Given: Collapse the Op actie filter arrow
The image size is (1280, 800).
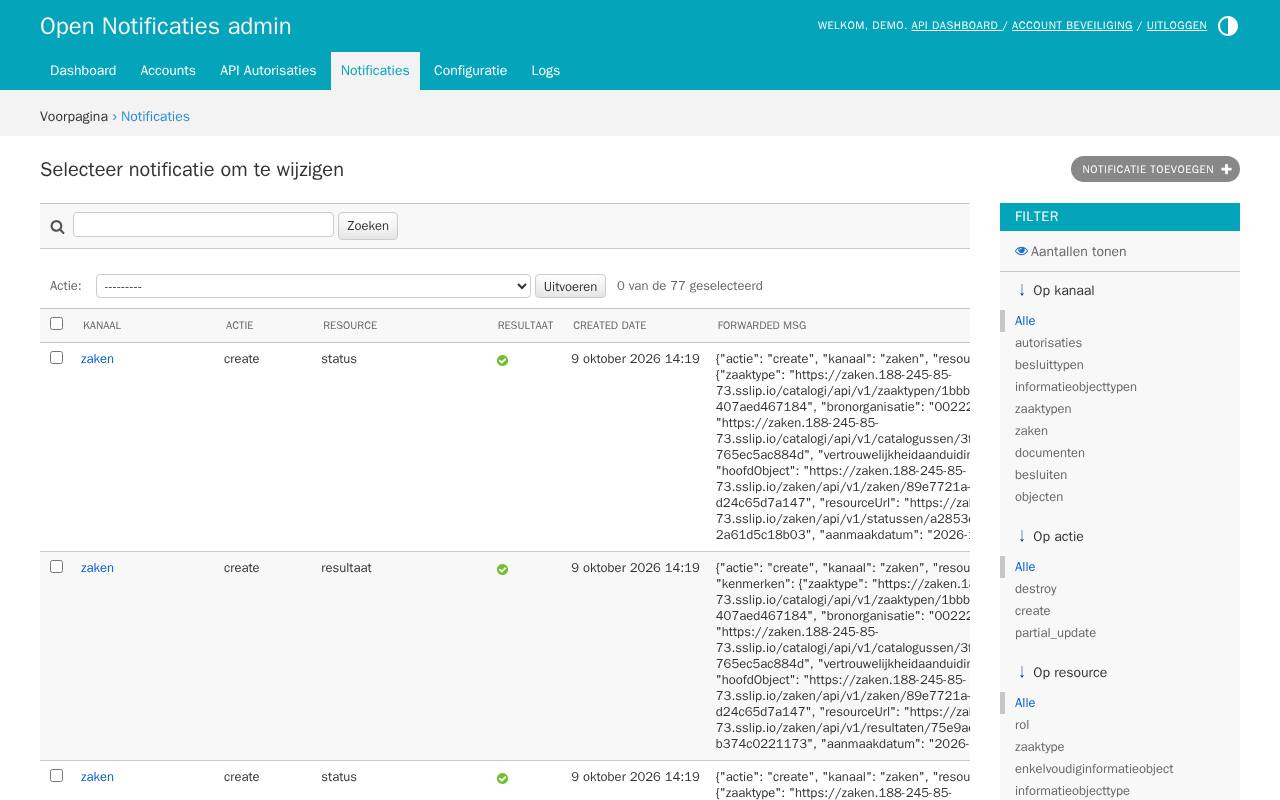Looking at the screenshot, I should (x=1021, y=536).
